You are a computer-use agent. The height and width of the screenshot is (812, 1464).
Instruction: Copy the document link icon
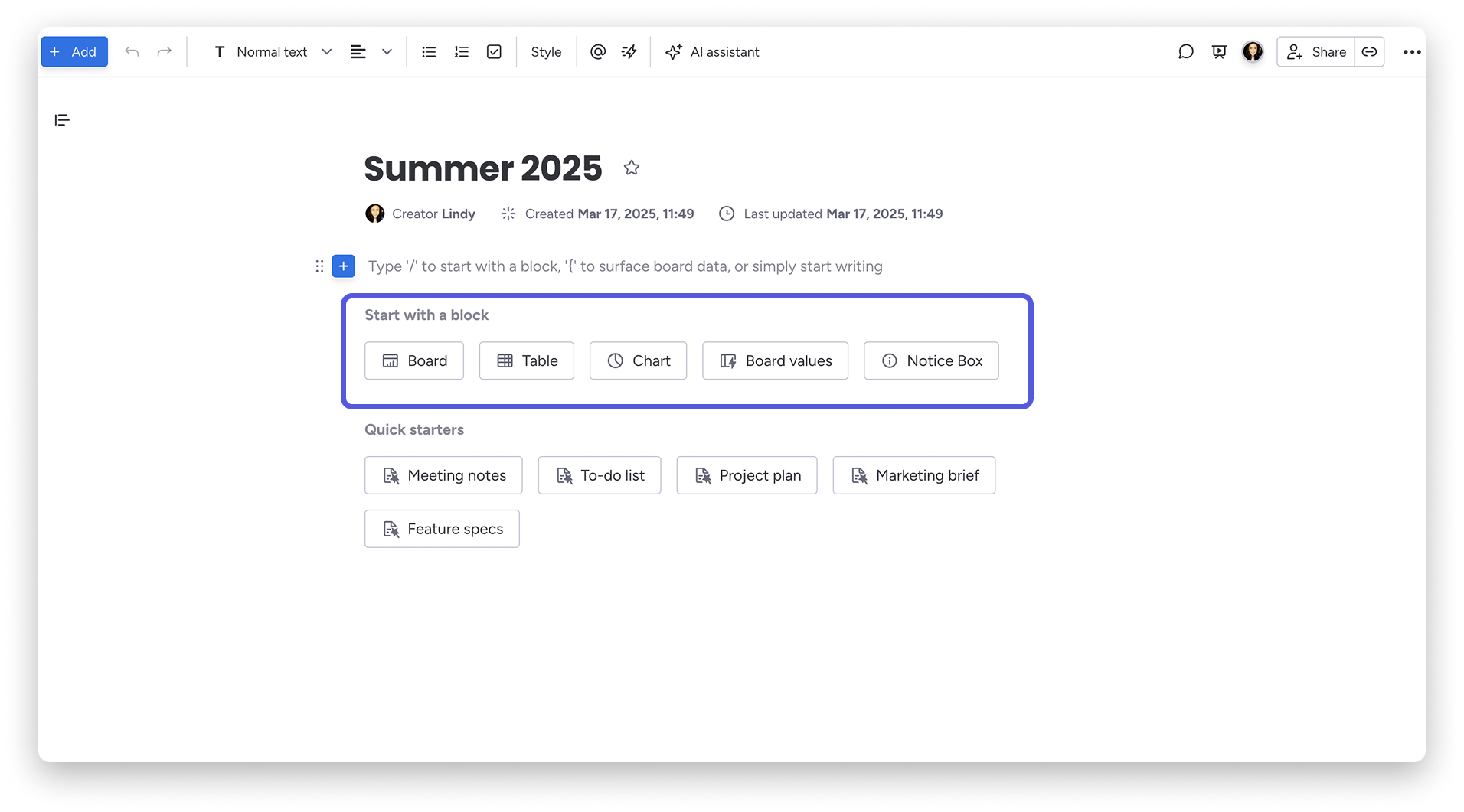[1369, 52]
